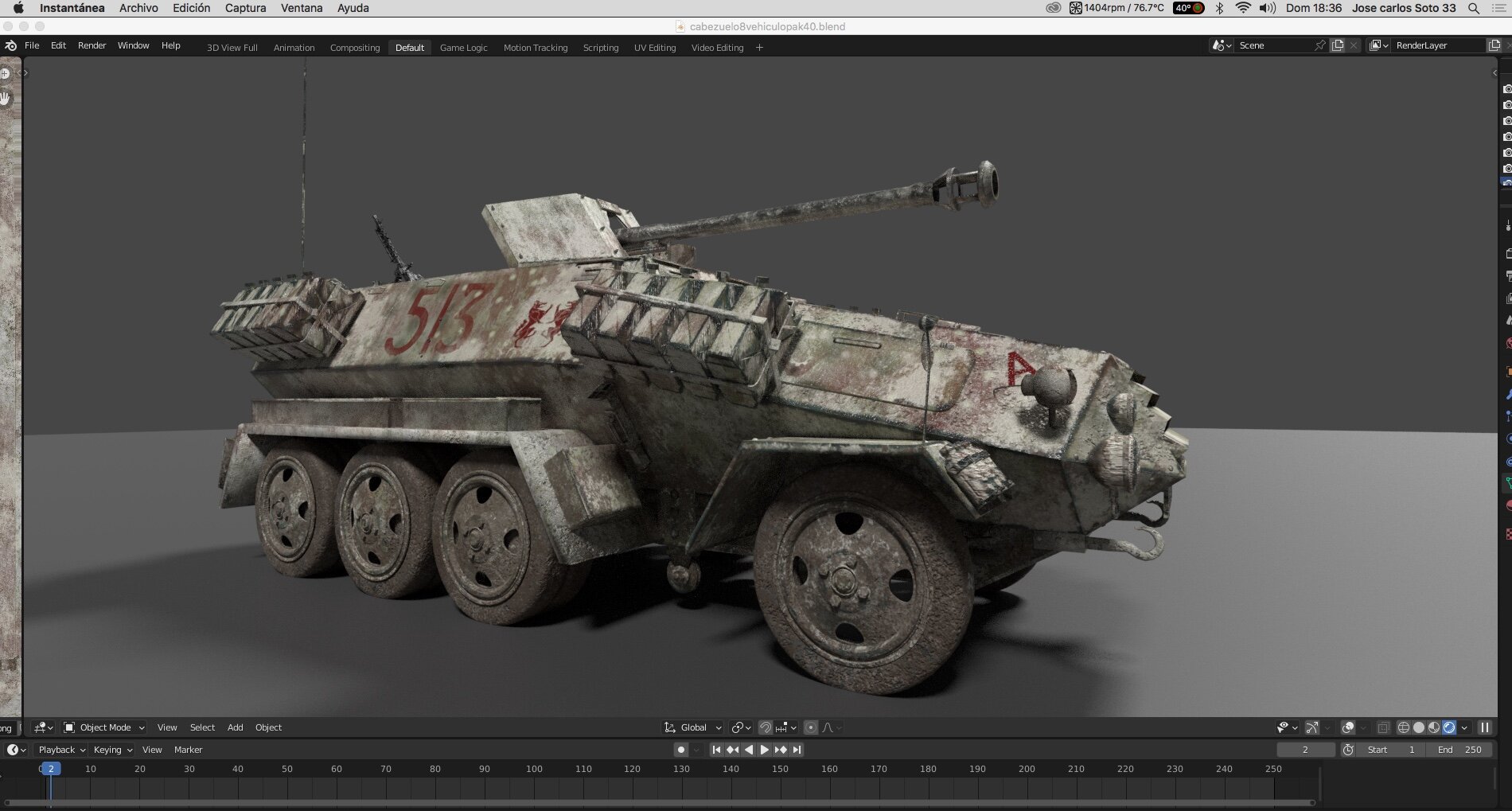Open the viewport Add menu

coord(236,727)
